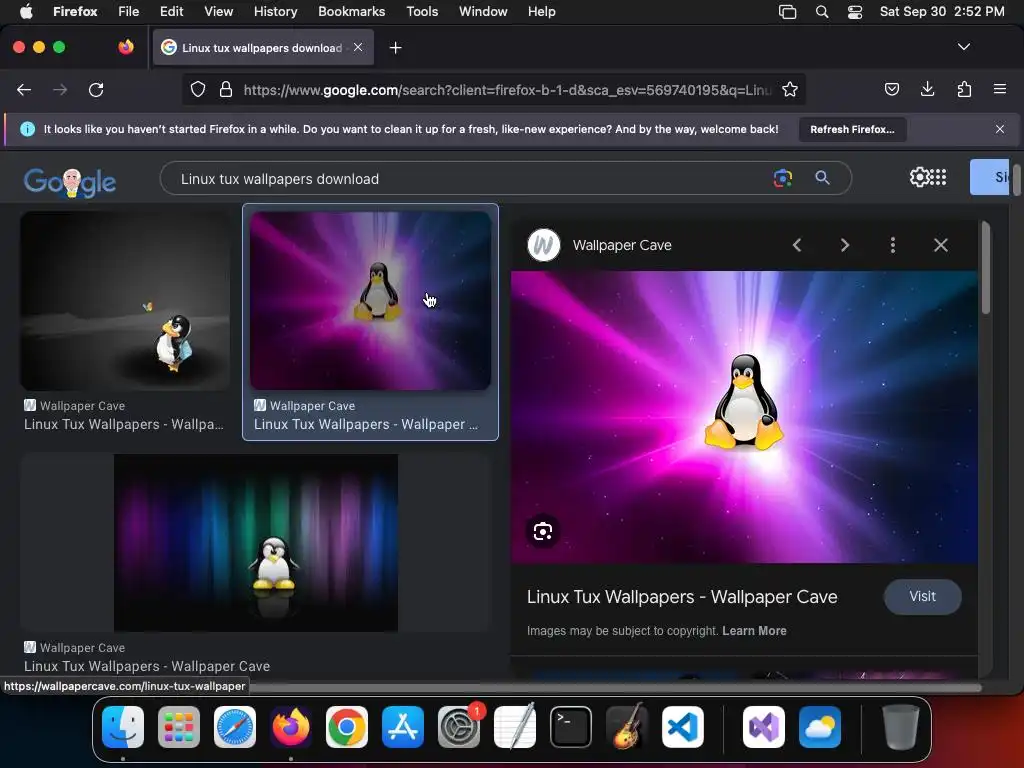Click the Google logo

click(x=69, y=182)
